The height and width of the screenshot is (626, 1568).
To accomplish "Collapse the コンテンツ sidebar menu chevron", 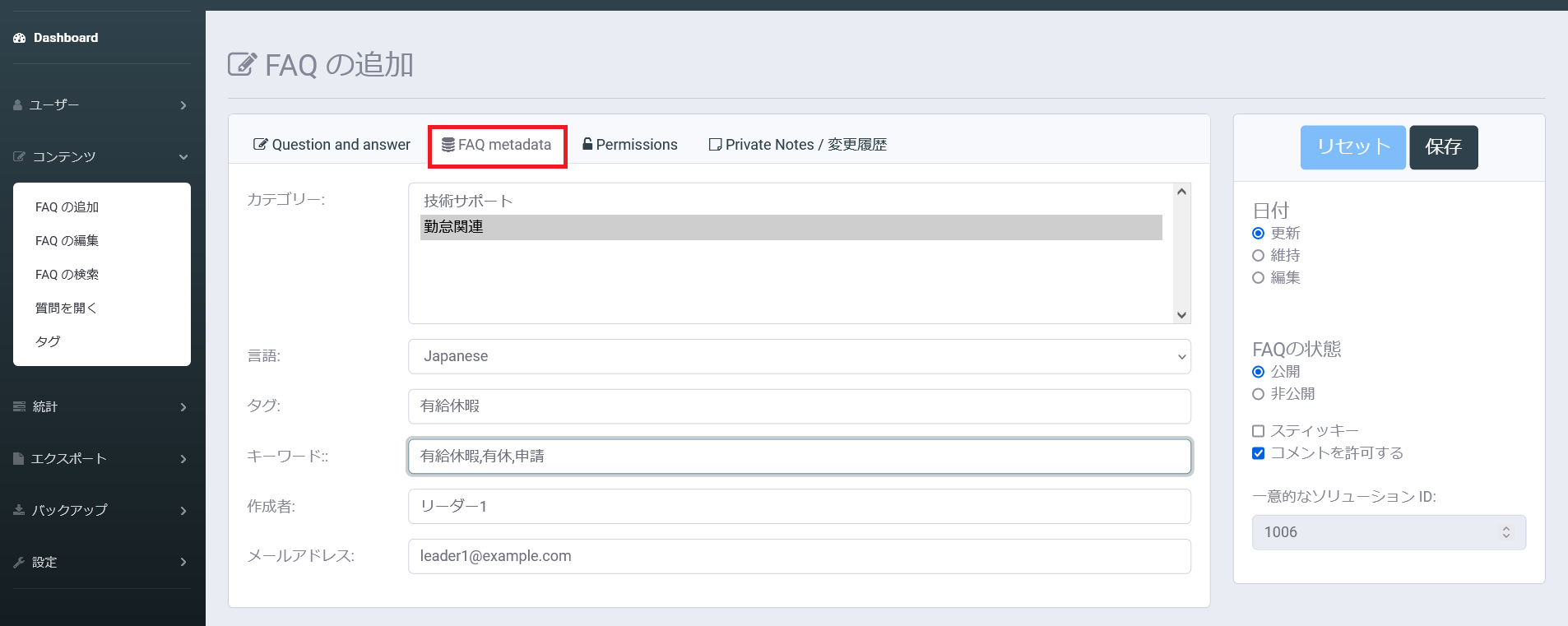I will (x=183, y=157).
